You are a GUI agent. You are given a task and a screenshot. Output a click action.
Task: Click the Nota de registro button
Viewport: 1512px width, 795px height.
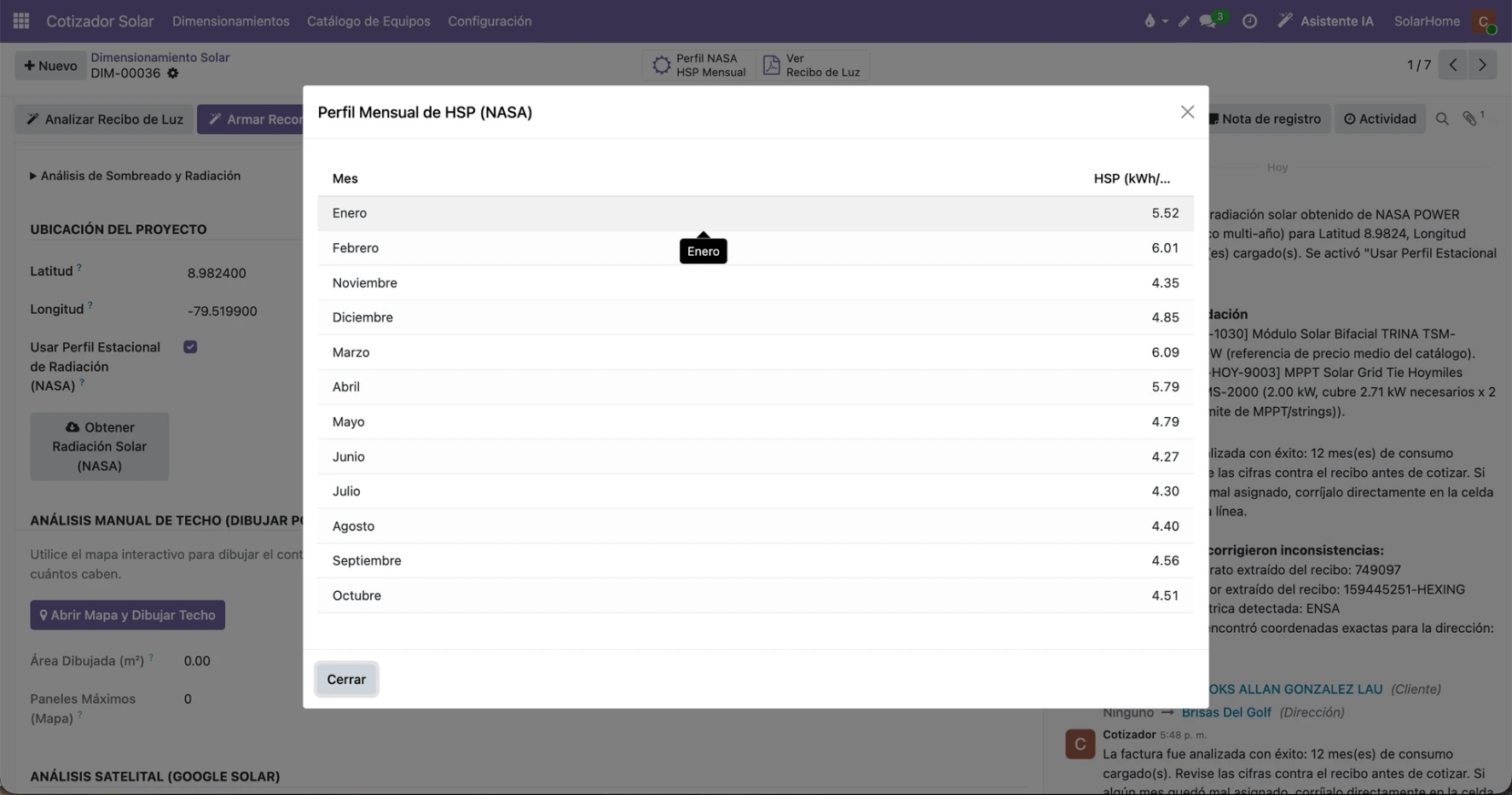pyautogui.click(x=1265, y=119)
